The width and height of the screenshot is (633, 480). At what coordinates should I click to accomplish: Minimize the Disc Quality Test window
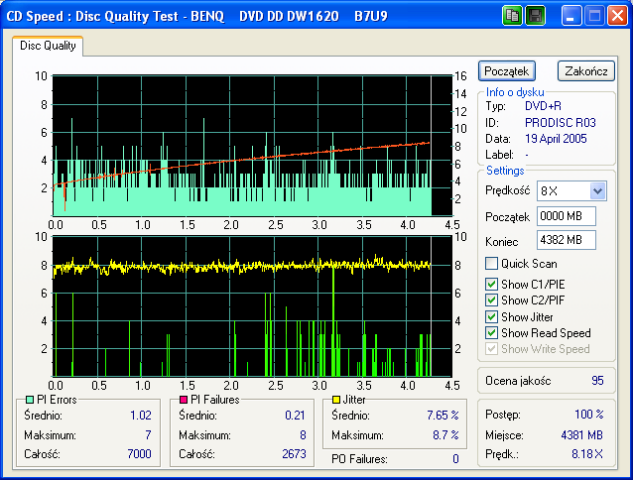(x=571, y=16)
